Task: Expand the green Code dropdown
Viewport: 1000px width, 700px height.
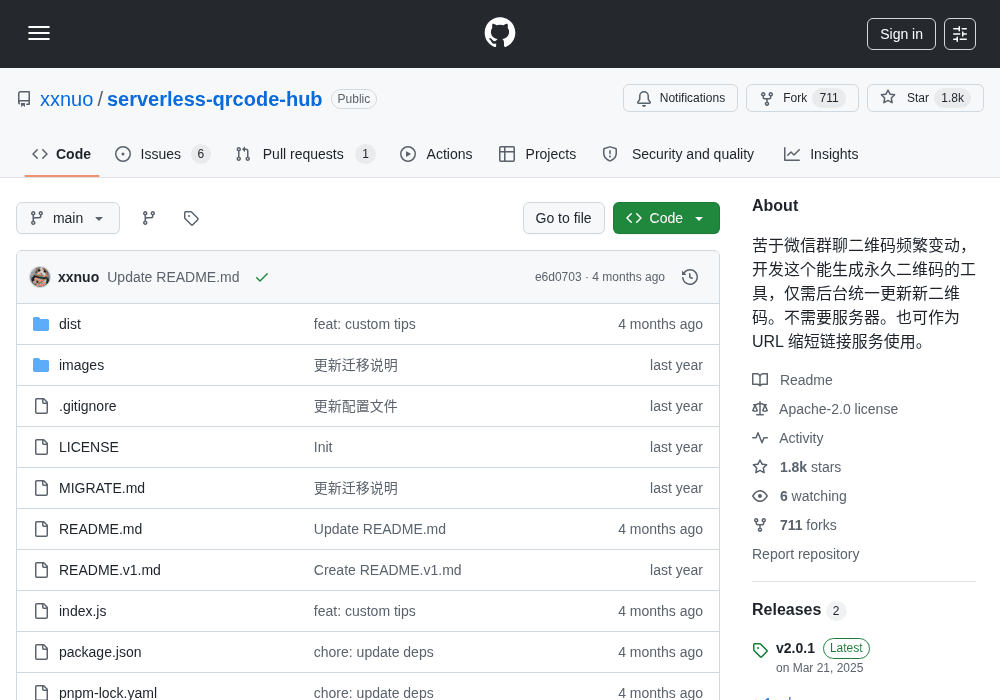Action: [x=666, y=218]
